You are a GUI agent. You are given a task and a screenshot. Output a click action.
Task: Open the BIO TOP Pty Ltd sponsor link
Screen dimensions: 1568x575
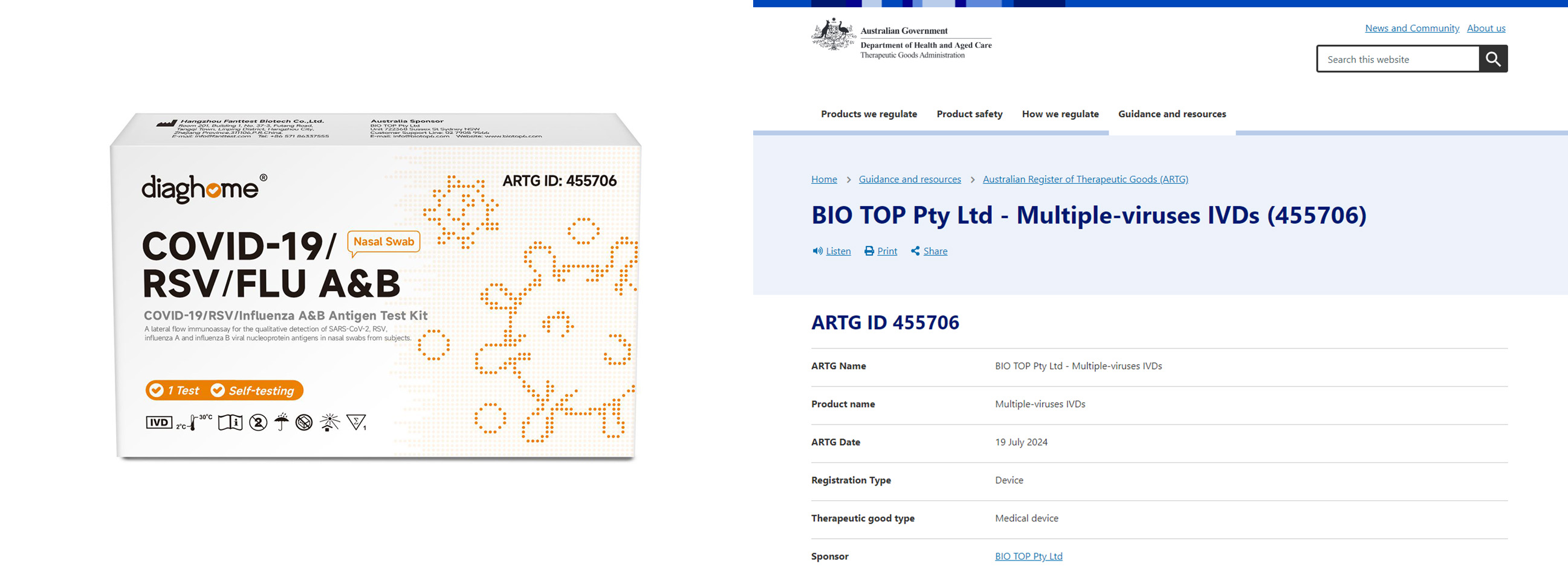coord(1028,556)
